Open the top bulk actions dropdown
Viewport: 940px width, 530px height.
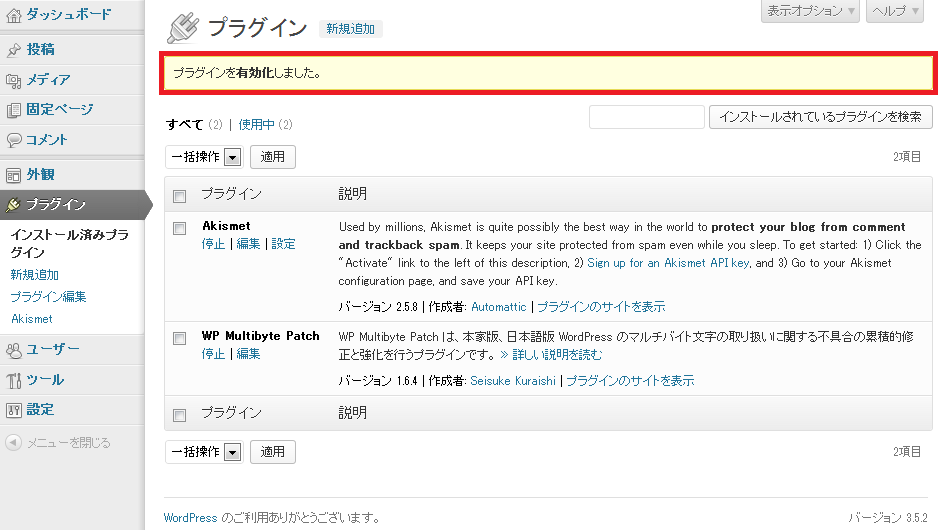[x=205, y=157]
